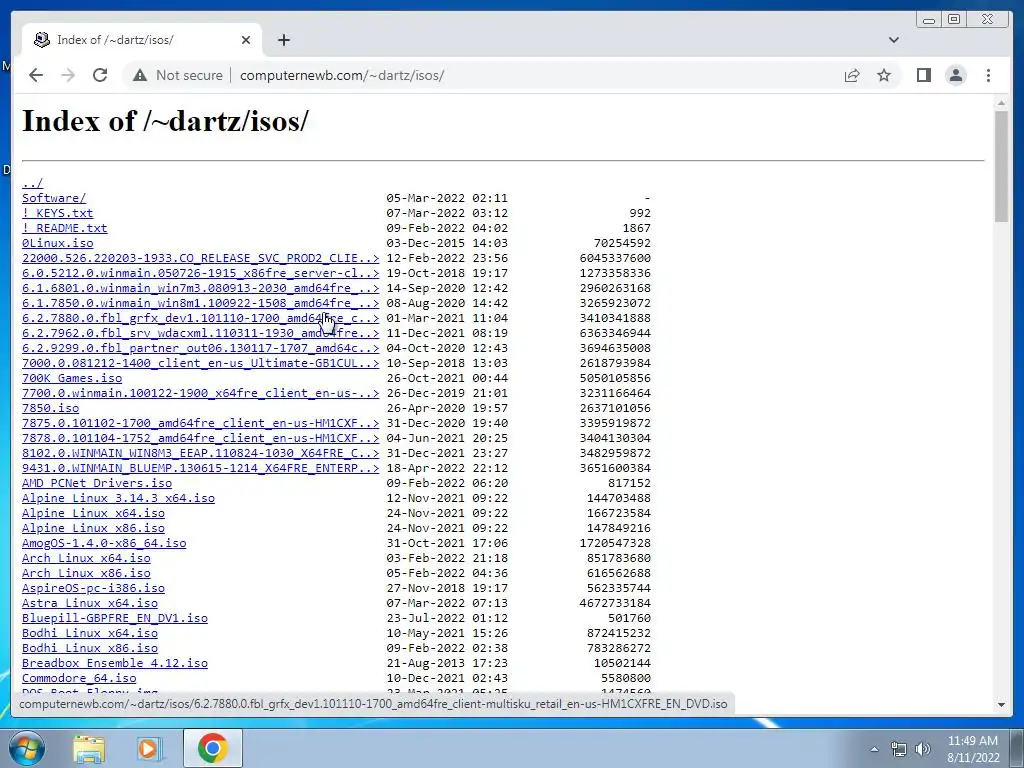Screen dimensions: 1024x768
Task: Click the page scrollbar down arrow
Action: click(x=1001, y=705)
